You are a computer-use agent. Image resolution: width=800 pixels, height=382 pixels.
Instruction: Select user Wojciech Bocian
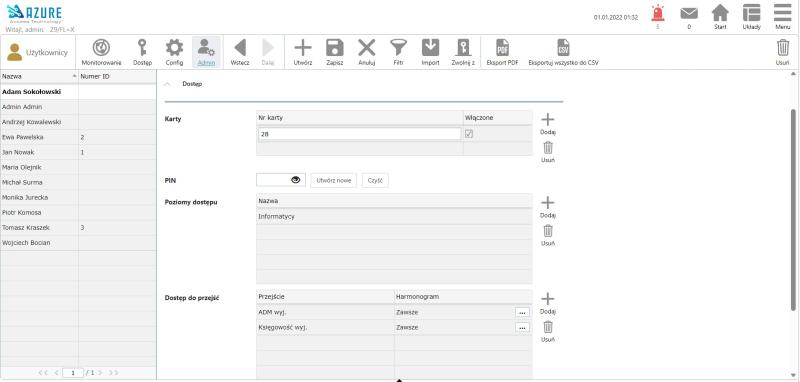[x=78, y=243]
